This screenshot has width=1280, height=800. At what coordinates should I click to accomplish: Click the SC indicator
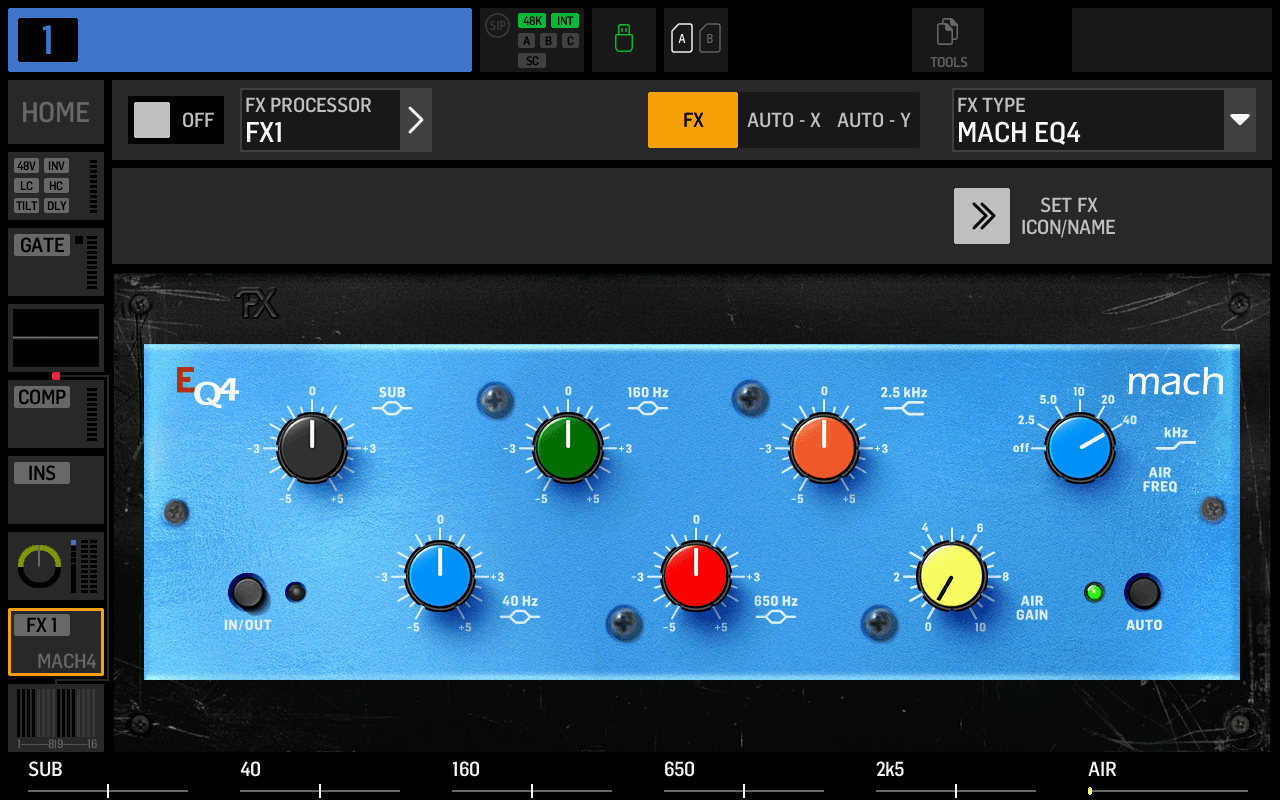pyautogui.click(x=532, y=61)
